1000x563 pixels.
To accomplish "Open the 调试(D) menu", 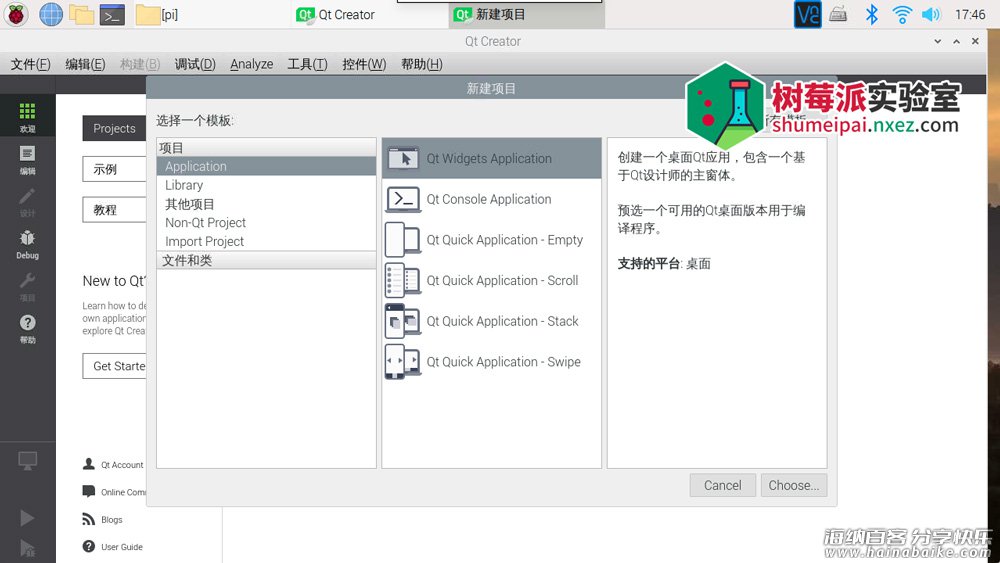I will point(195,64).
